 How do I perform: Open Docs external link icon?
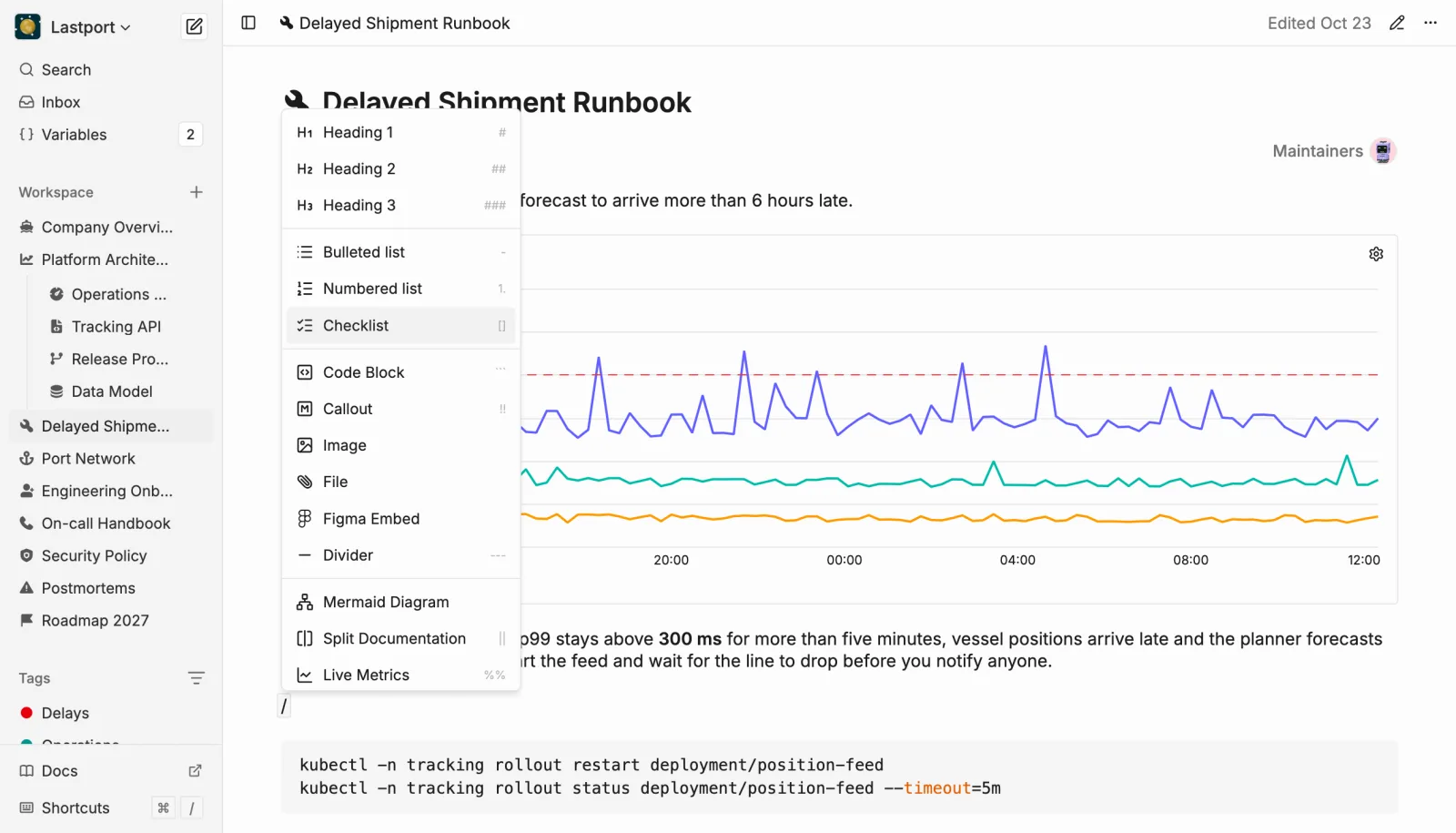(x=195, y=771)
